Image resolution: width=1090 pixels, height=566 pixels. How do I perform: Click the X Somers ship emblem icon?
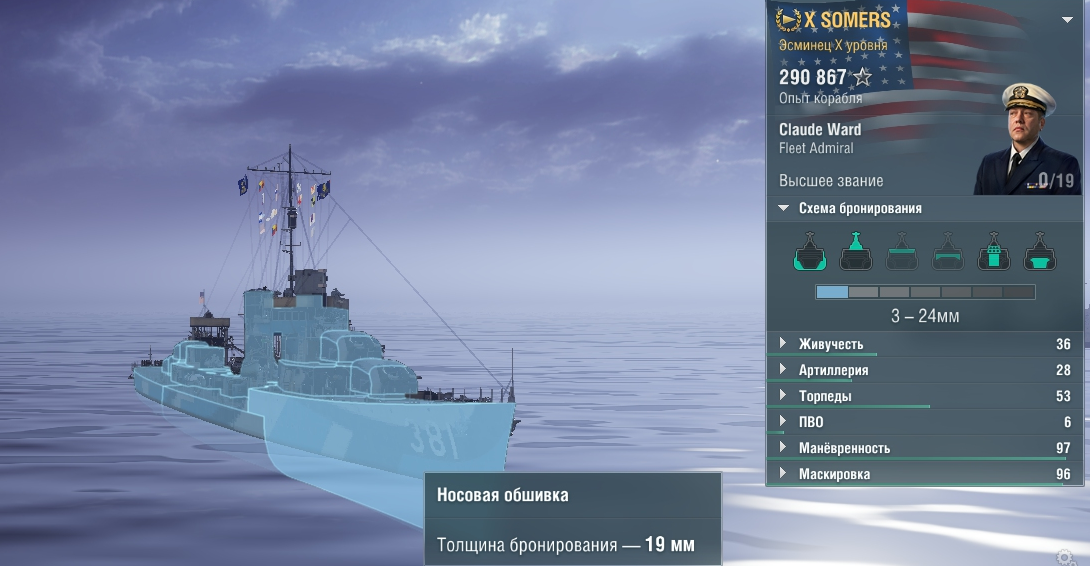788,20
